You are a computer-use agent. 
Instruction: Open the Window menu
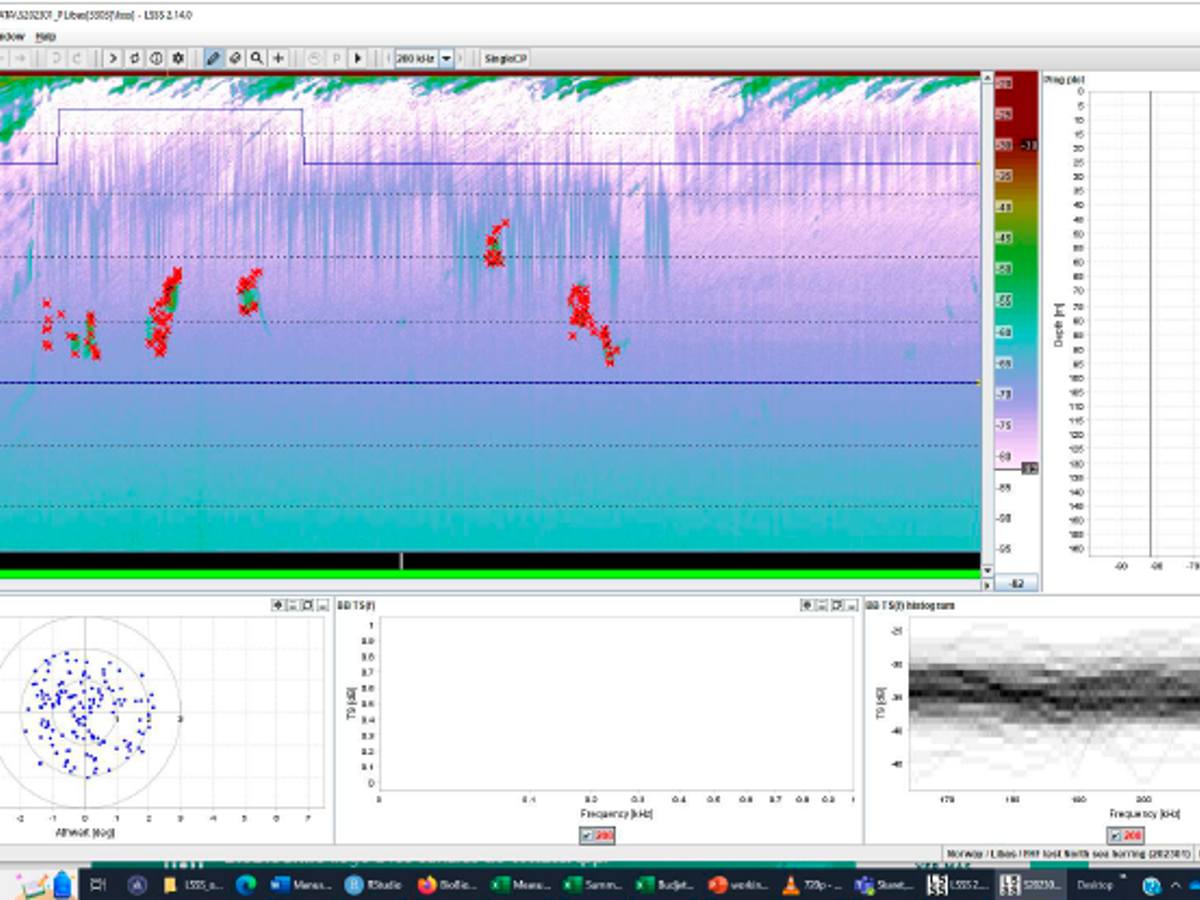tap(13, 36)
